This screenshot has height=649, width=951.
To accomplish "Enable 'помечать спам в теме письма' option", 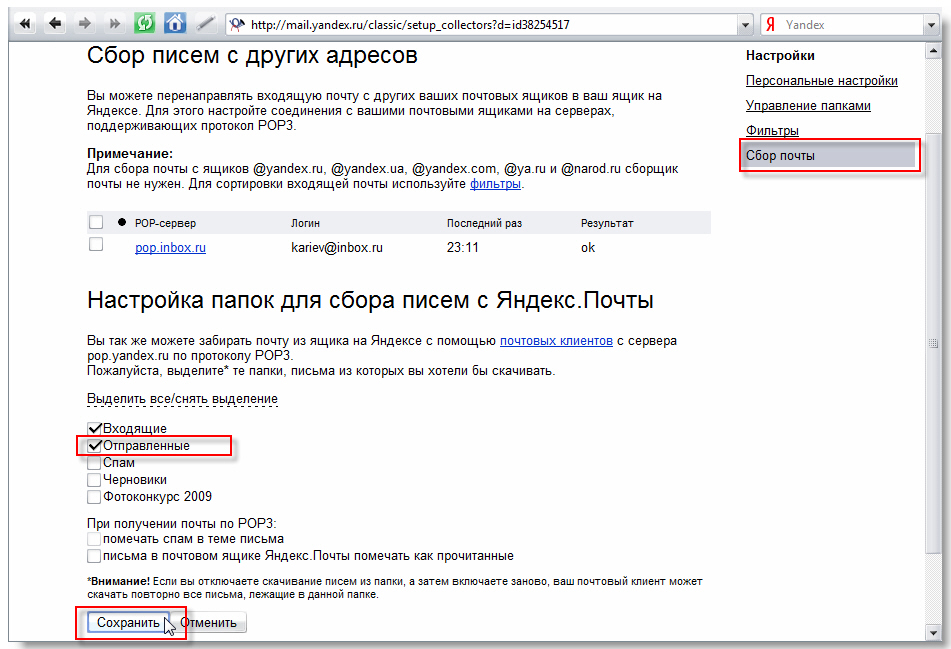I will [x=94, y=539].
